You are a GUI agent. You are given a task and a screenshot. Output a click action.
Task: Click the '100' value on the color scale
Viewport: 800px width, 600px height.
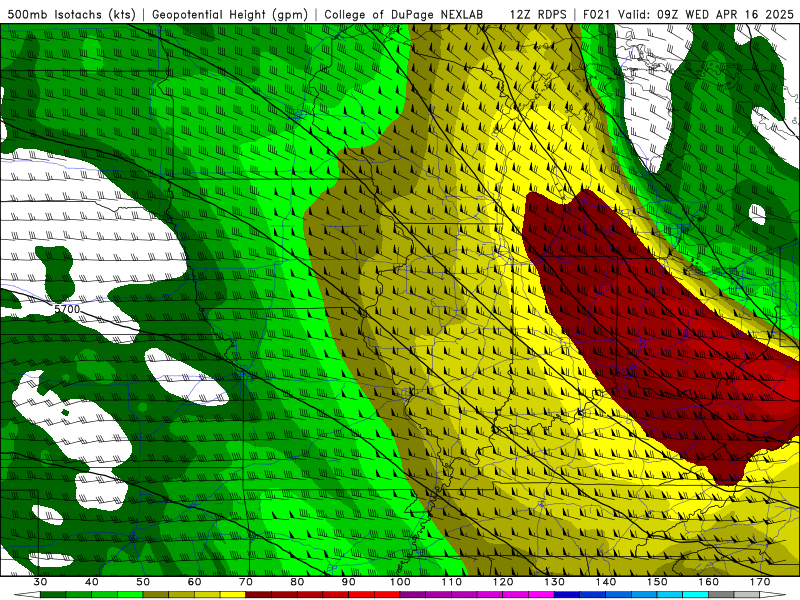pyautogui.click(x=400, y=582)
